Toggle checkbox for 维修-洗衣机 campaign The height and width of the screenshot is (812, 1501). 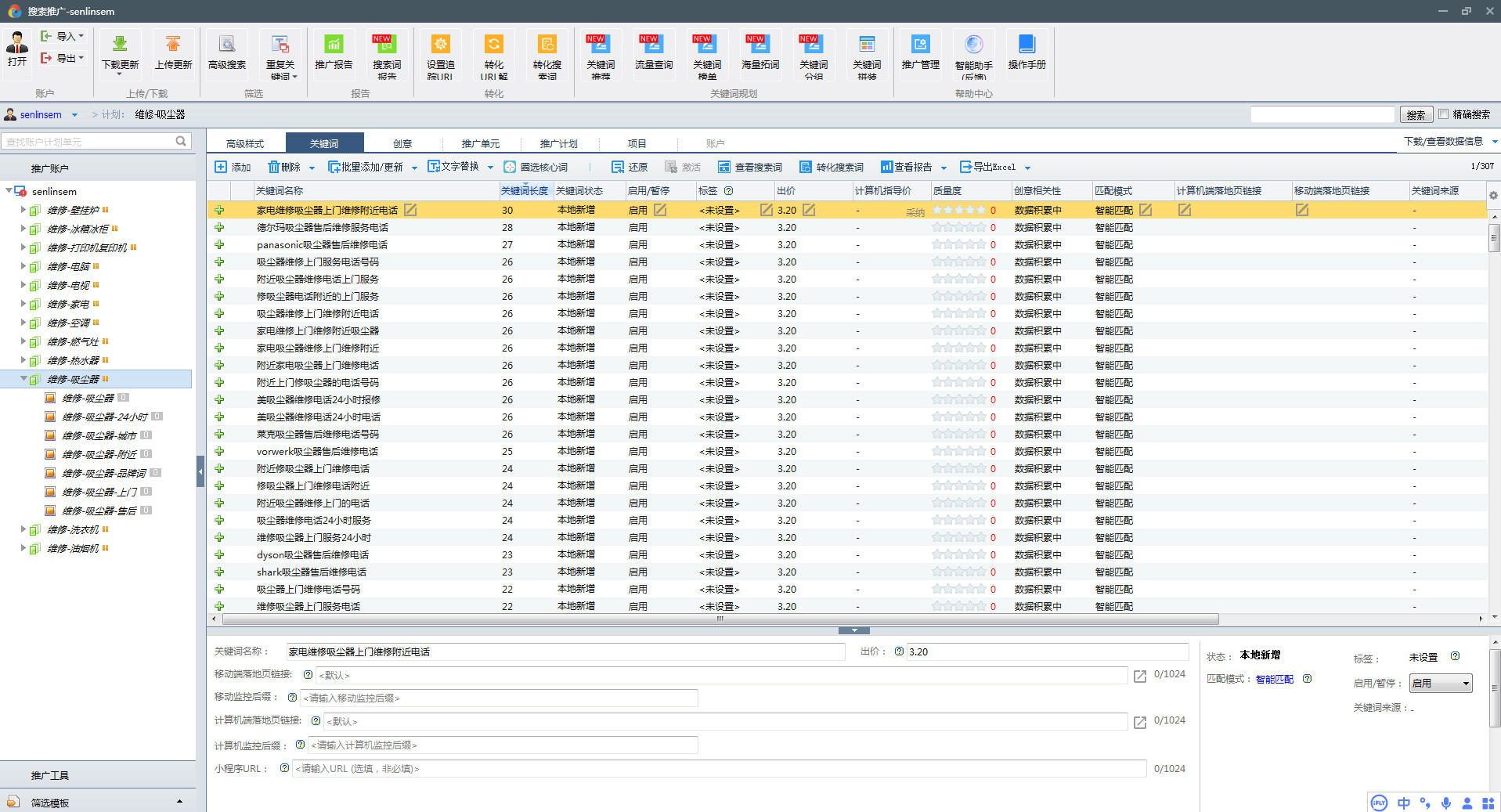click(x=34, y=530)
